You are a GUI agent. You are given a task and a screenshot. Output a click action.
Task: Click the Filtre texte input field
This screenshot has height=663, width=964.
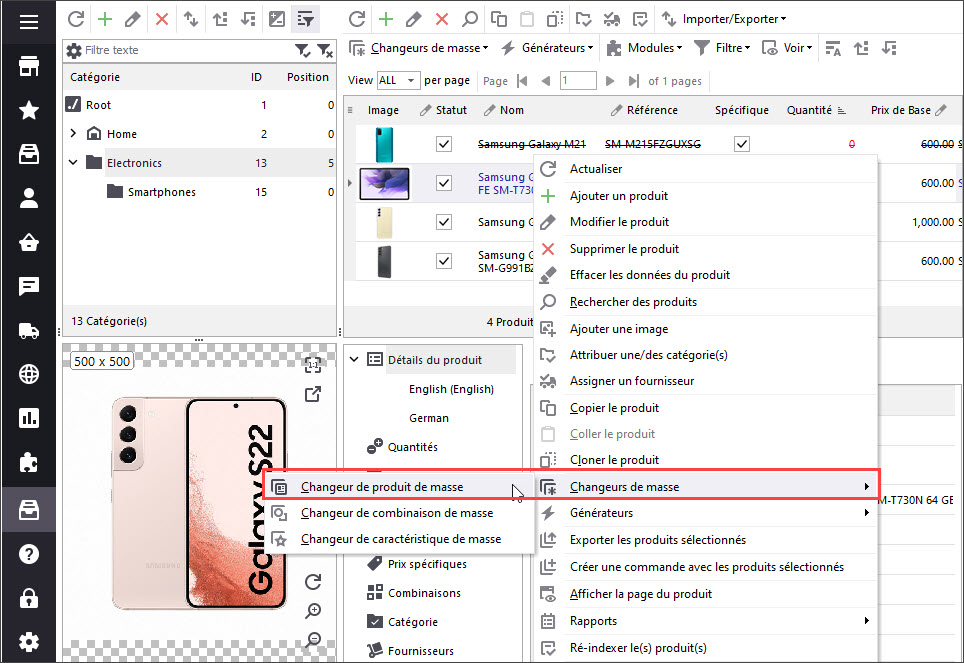[188, 50]
